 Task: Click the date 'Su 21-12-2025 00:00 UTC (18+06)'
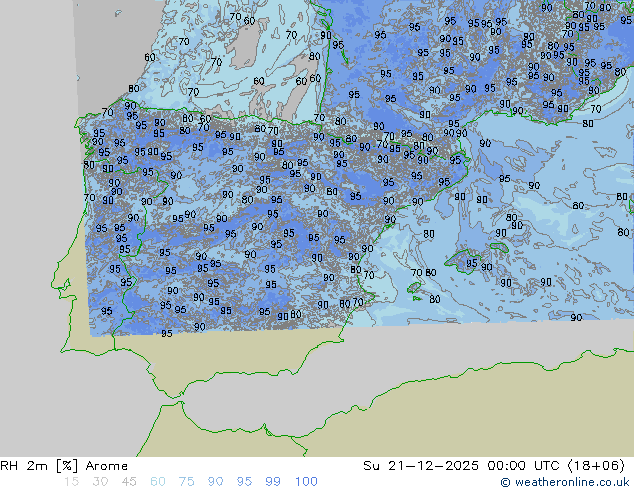tap(494, 466)
